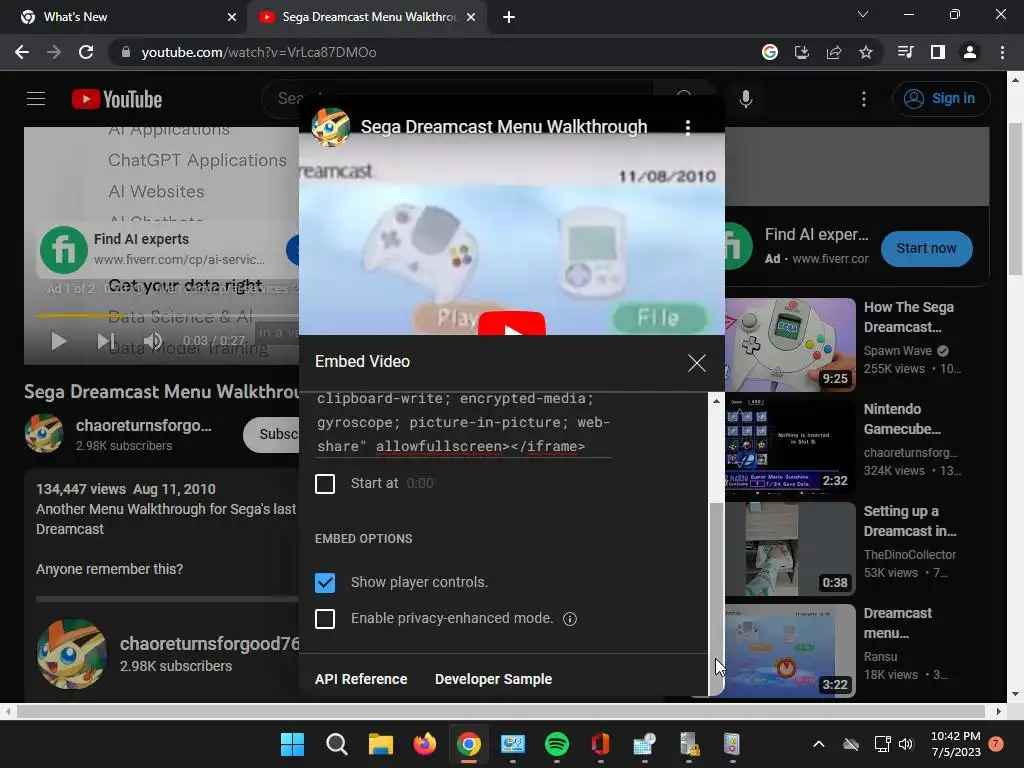Open YouTube settings three-dot menu beside Sign in
Image resolution: width=1024 pixels, height=768 pixels.
coord(863,99)
